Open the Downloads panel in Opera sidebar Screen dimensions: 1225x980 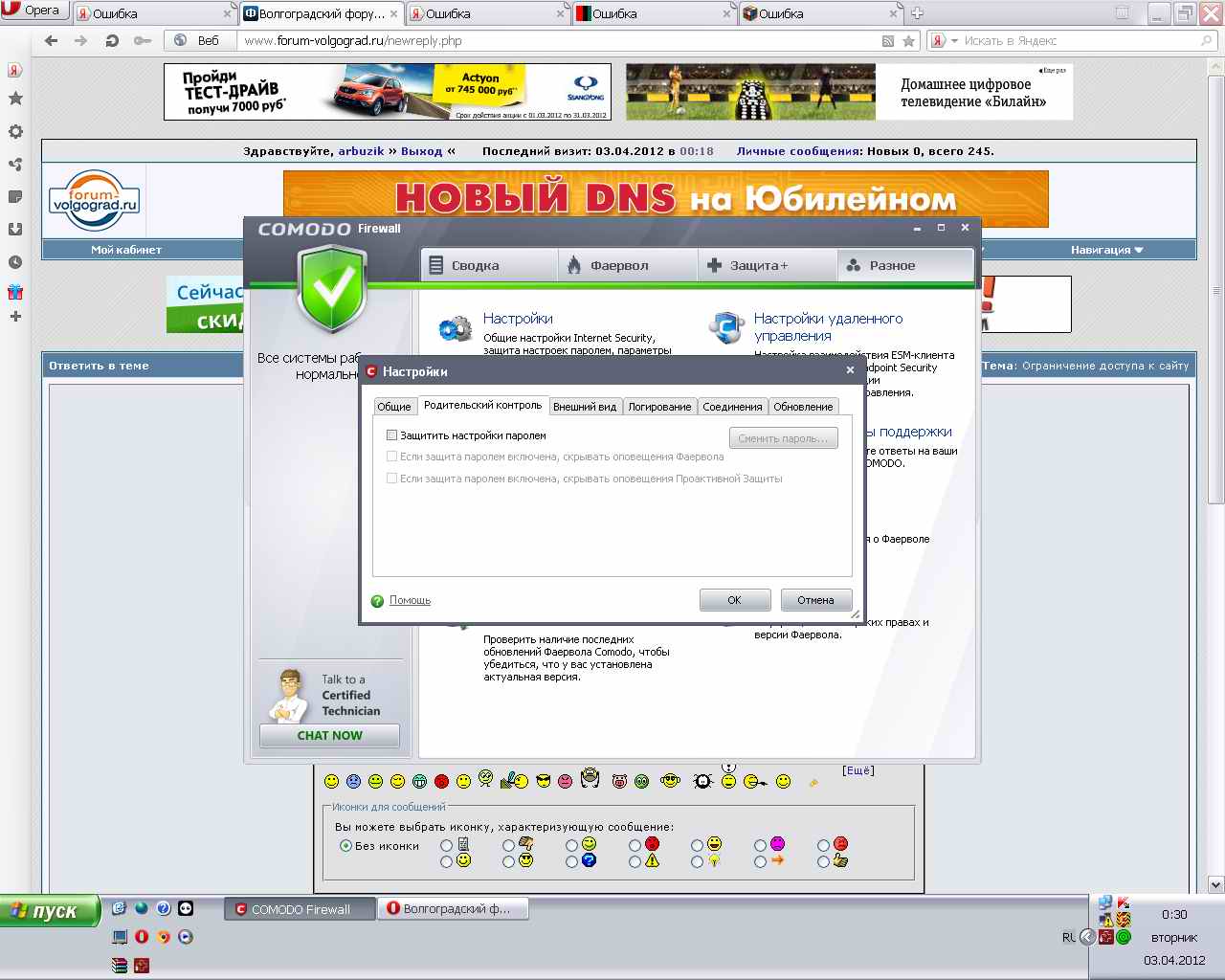[15, 230]
